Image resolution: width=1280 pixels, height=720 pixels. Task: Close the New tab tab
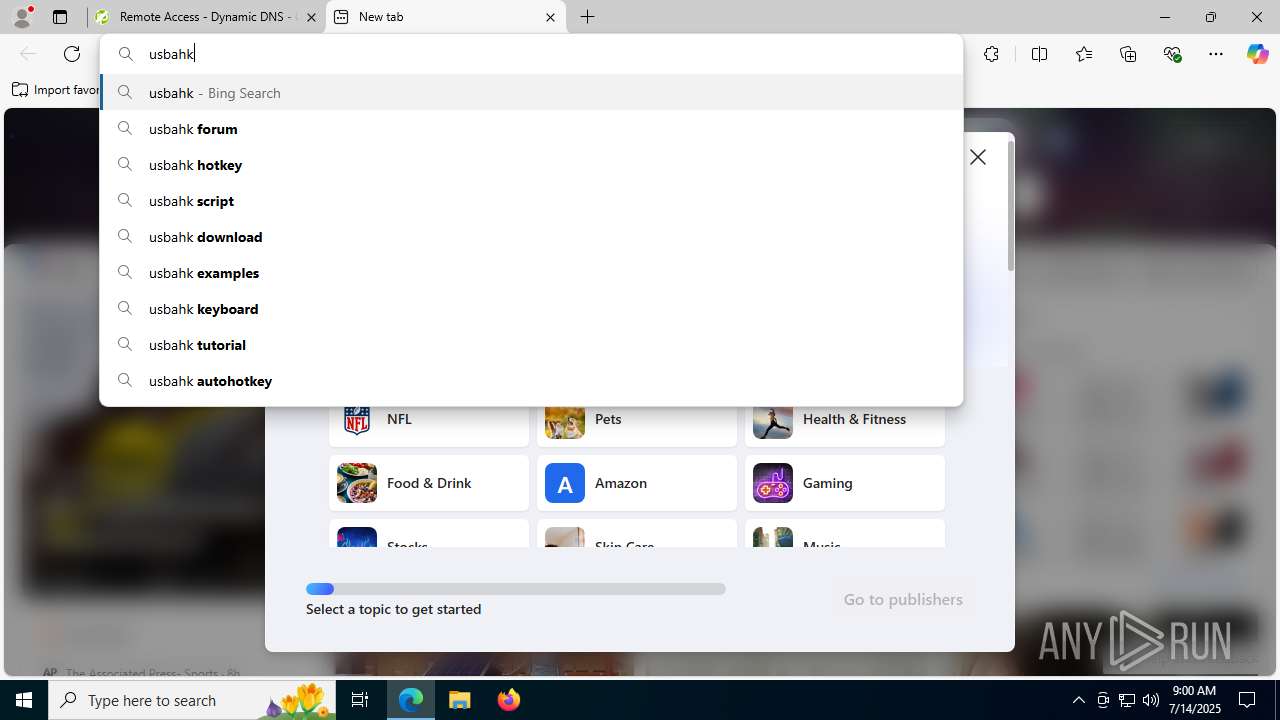click(550, 17)
